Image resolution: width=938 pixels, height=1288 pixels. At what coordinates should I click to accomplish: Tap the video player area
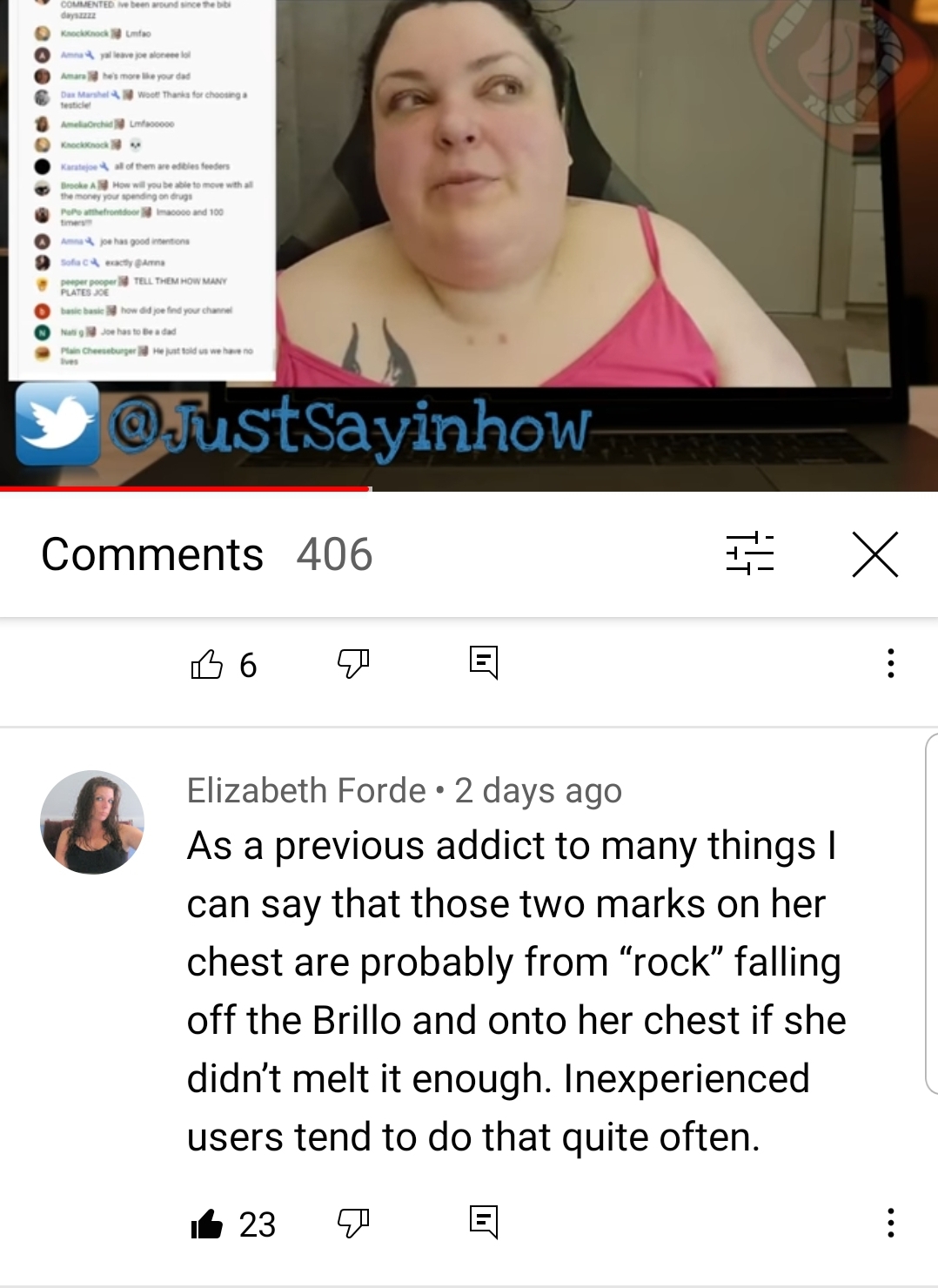click(x=469, y=244)
